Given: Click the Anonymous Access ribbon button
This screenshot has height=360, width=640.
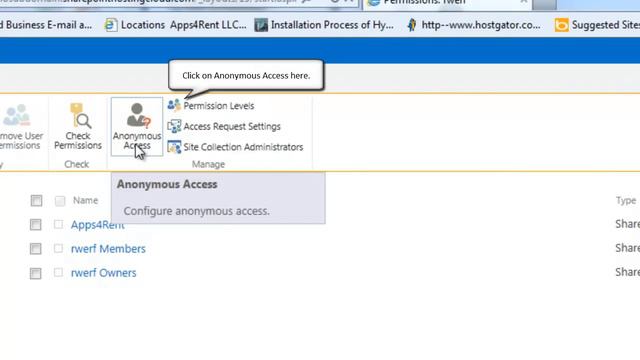Looking at the screenshot, I should 137,127.
